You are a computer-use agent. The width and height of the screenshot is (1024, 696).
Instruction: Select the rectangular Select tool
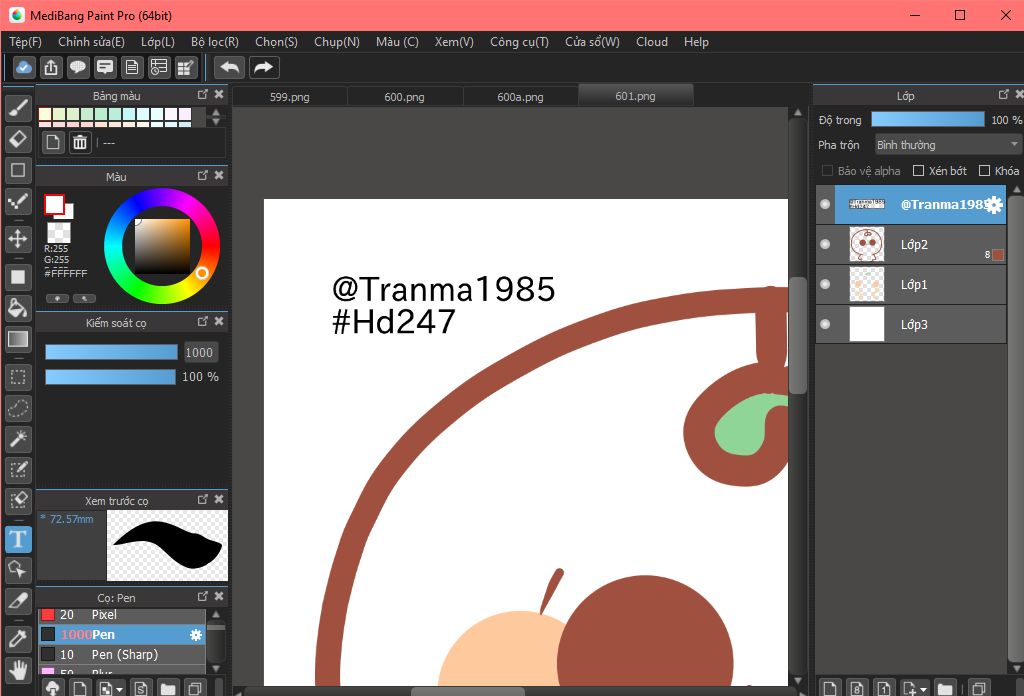pos(18,377)
